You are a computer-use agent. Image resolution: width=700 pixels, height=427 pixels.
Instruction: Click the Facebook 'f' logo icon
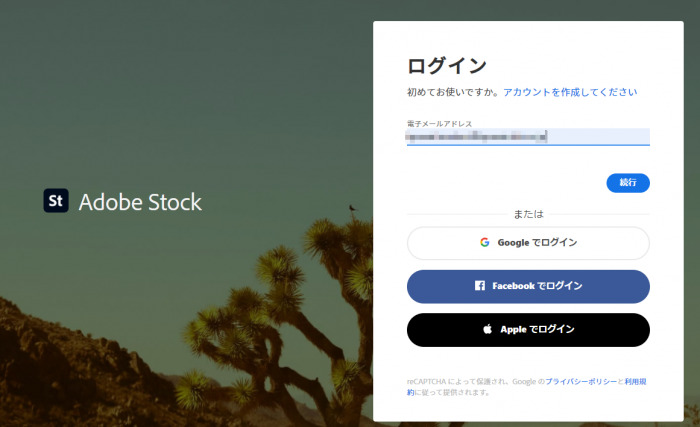pos(480,286)
